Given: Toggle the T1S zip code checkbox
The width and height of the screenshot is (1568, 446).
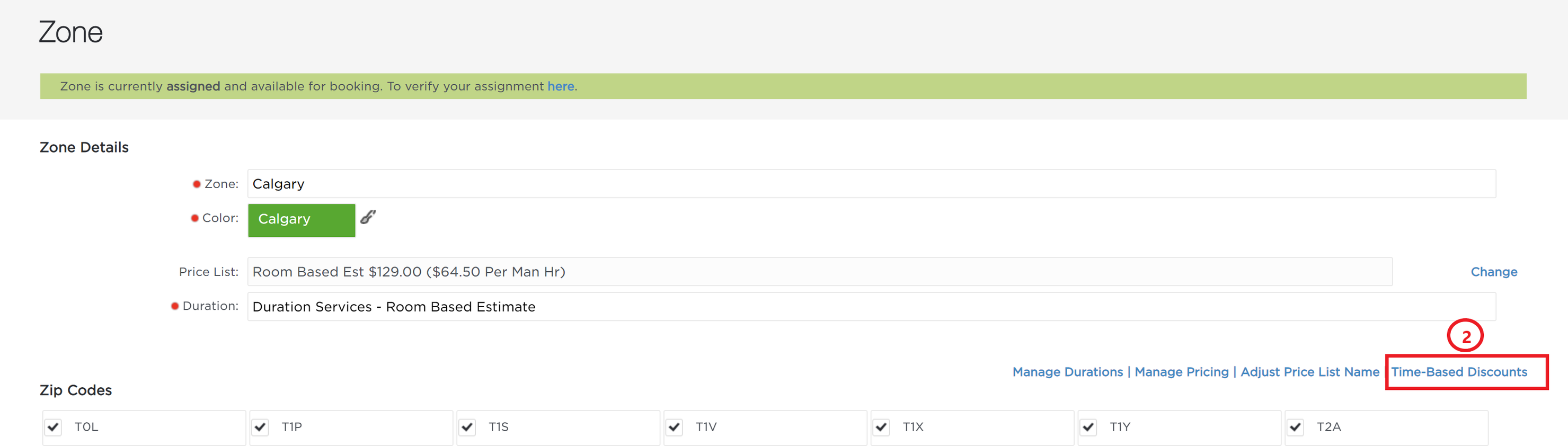Looking at the screenshot, I should [x=467, y=426].
